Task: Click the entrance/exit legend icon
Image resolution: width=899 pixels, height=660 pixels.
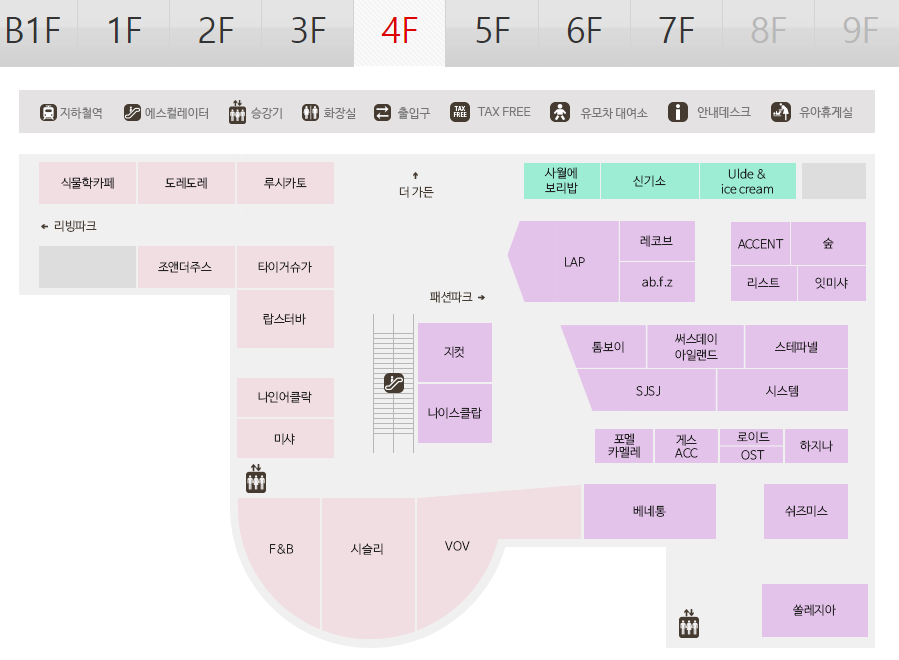Action: pos(382,112)
